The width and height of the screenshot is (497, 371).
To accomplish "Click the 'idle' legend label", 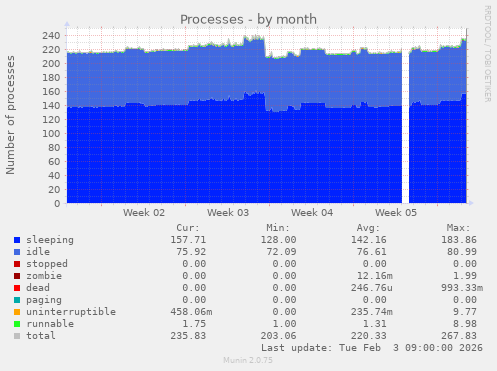I will [x=38, y=252].
